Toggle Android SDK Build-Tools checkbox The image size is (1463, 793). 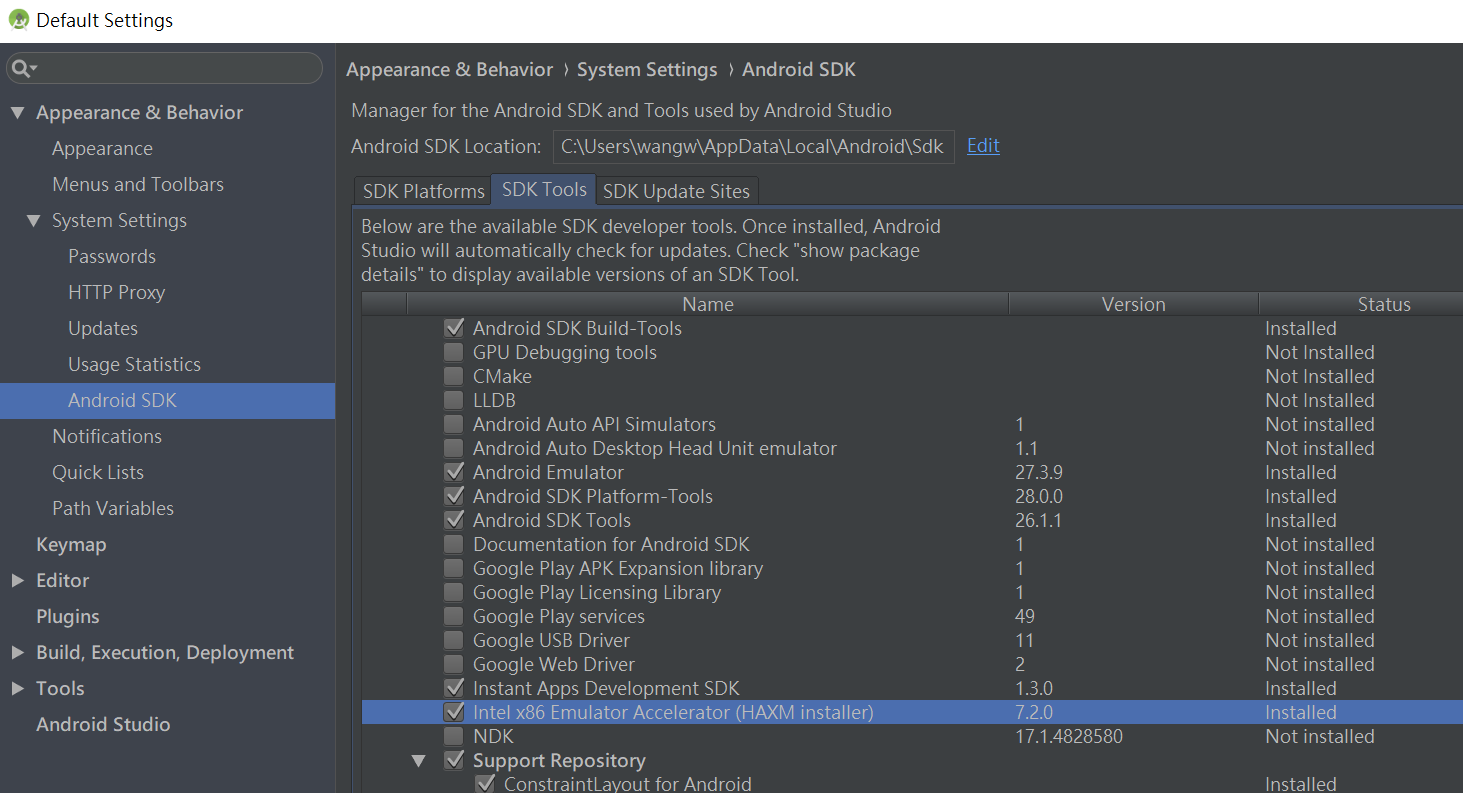click(x=454, y=328)
